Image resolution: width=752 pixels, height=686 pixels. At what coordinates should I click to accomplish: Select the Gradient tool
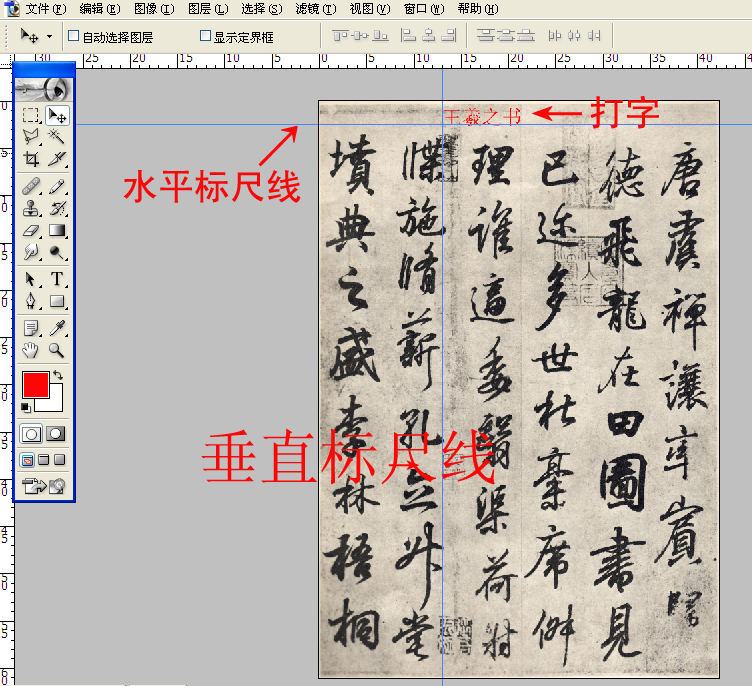click(x=57, y=230)
